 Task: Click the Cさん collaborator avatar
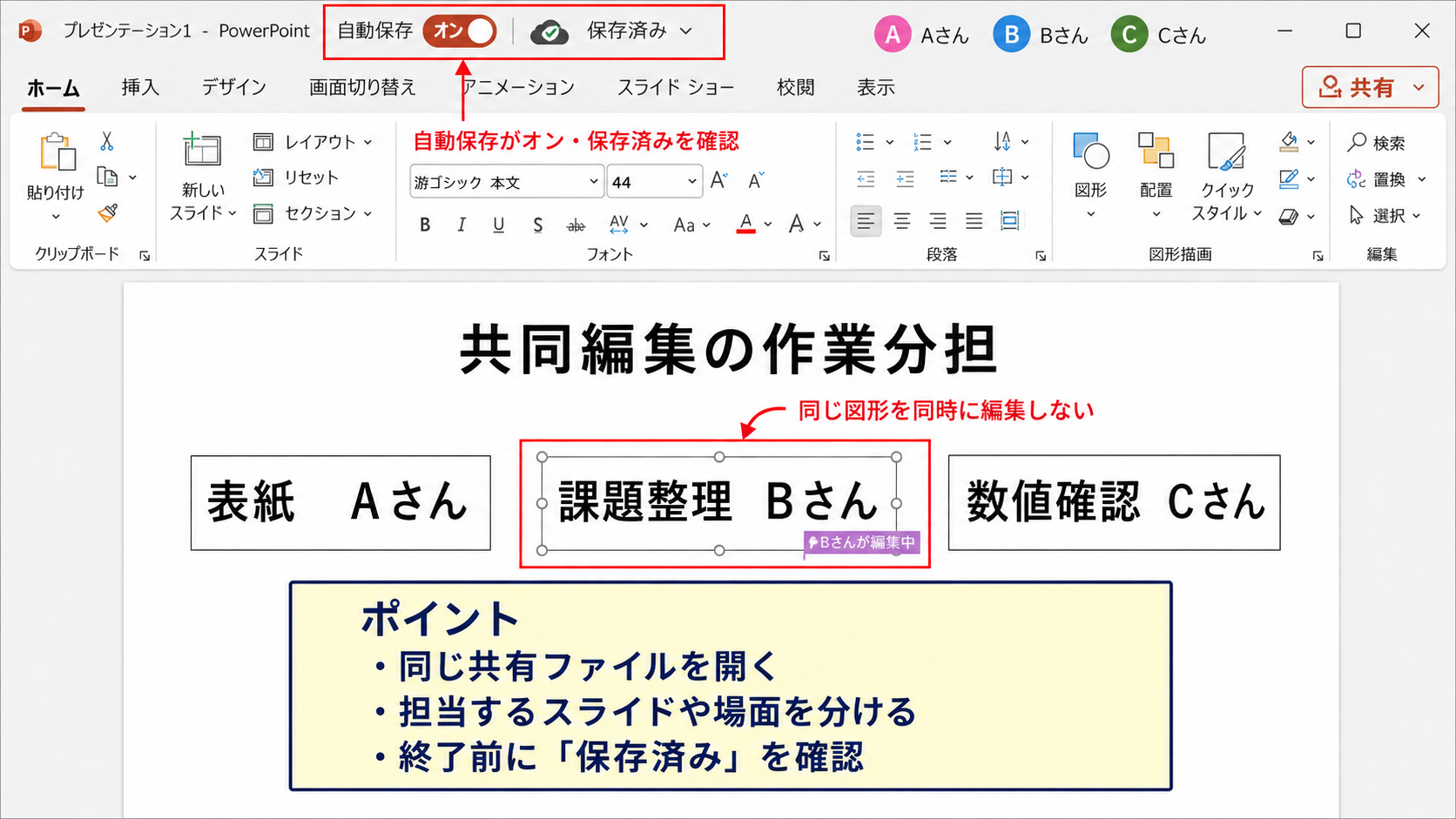click(x=1129, y=35)
